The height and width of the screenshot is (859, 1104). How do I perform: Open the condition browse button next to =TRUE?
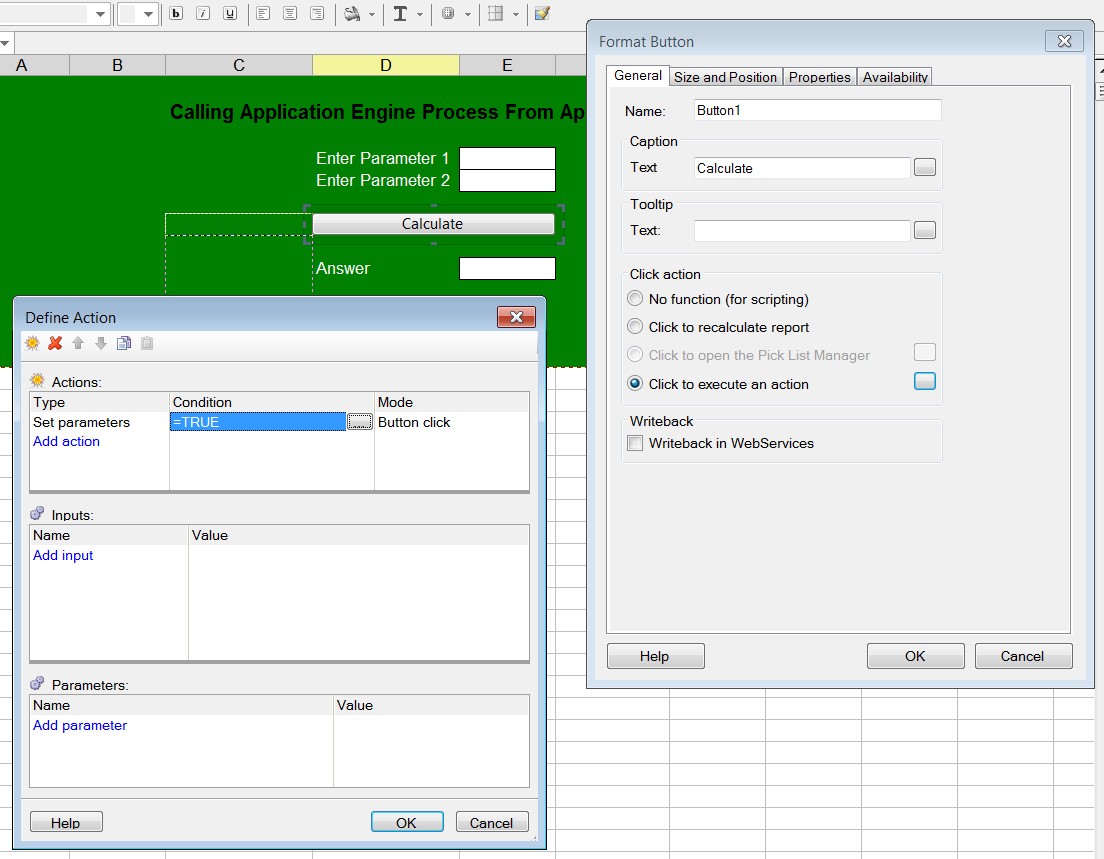coord(360,422)
